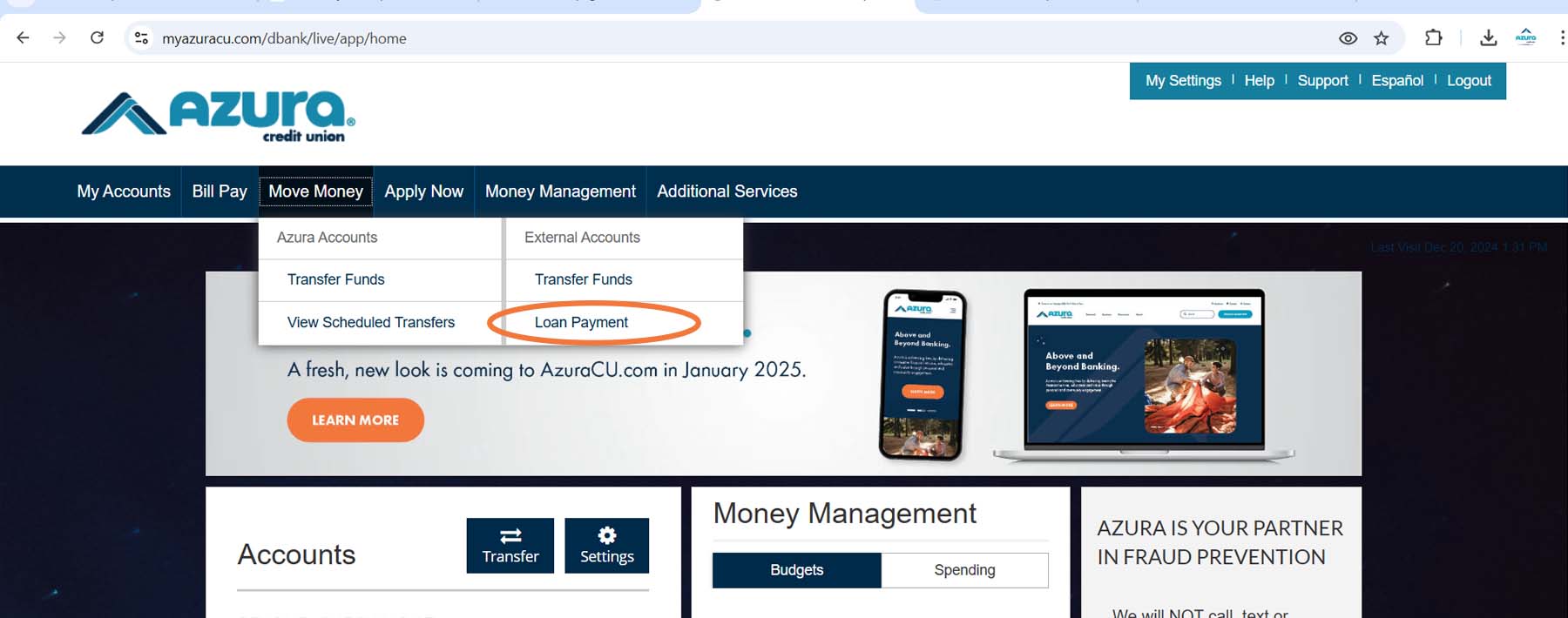Click the browser back arrow
This screenshot has height=618, width=1568.
(x=24, y=37)
